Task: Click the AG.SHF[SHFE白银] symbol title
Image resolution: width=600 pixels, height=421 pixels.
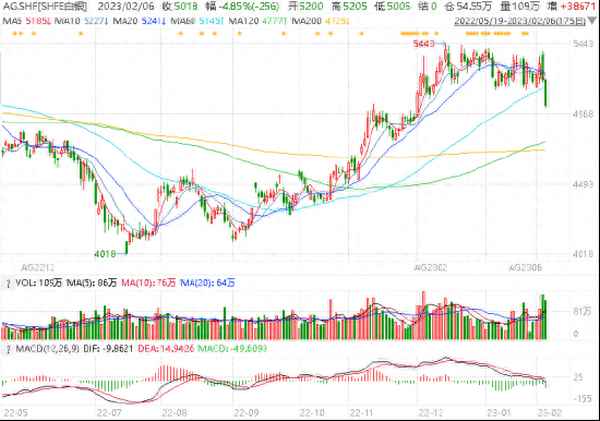Action: [44, 6]
